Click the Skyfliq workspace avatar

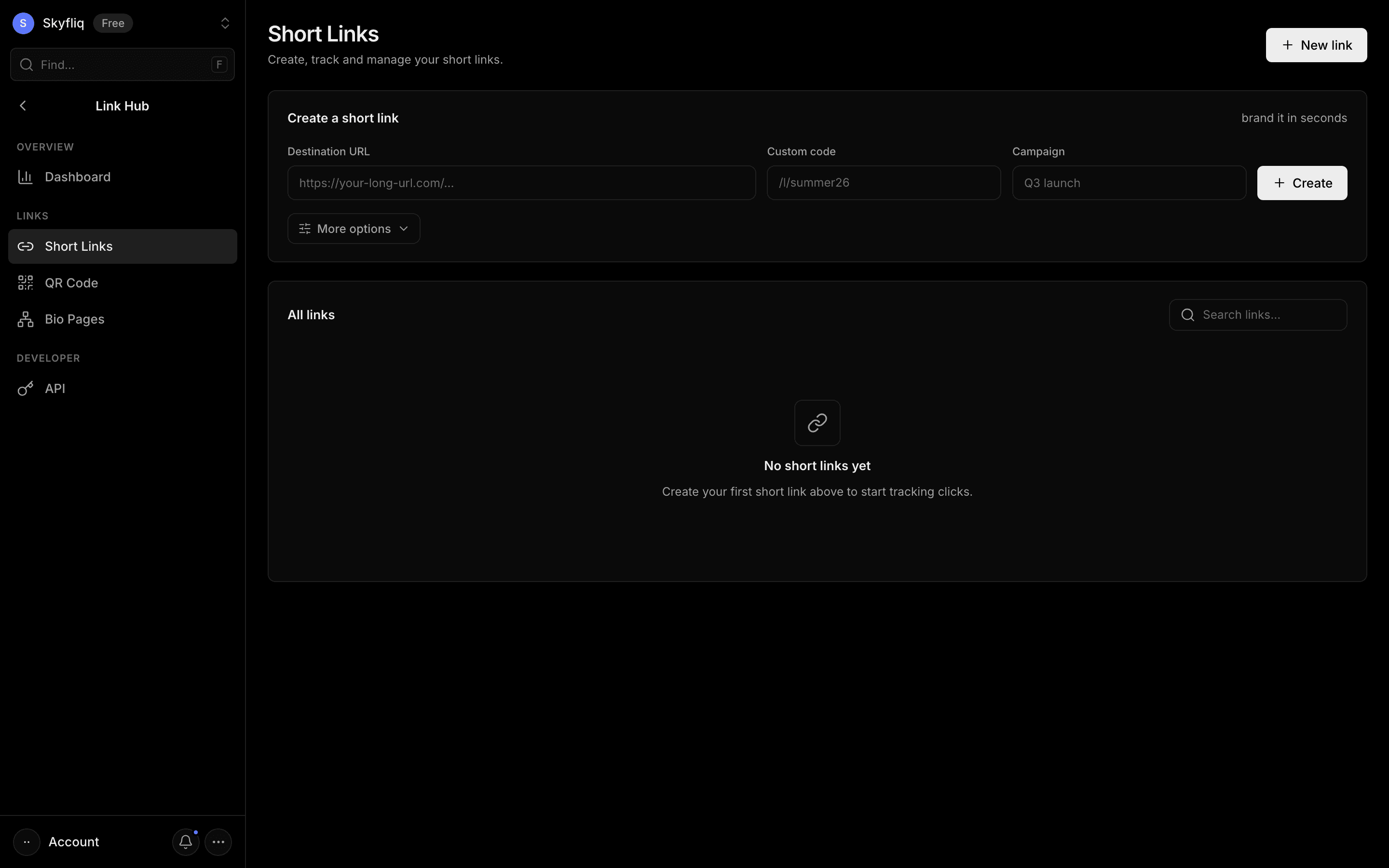pyautogui.click(x=23, y=23)
